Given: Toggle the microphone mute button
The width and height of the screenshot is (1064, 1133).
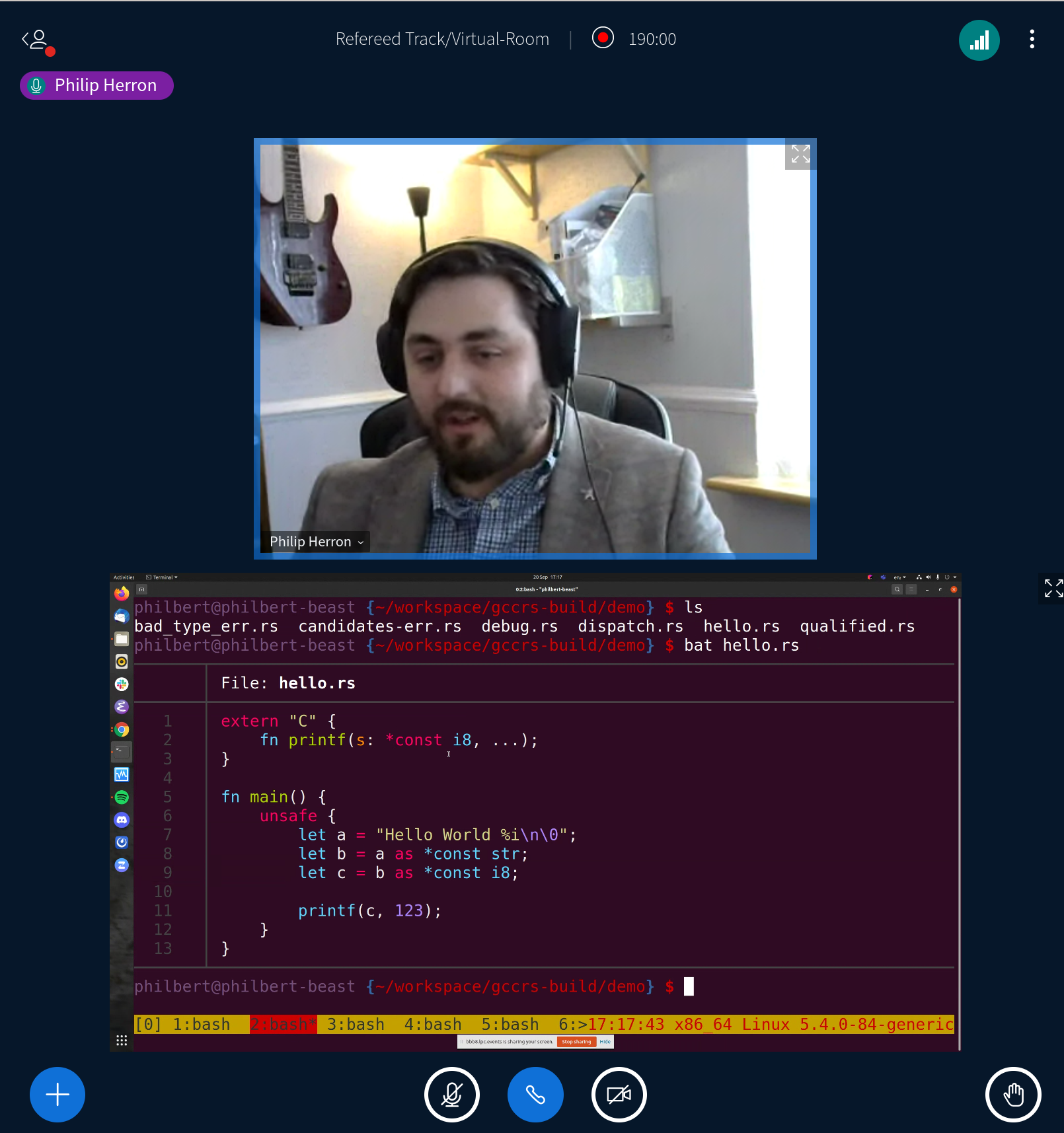Looking at the screenshot, I should tap(452, 1095).
